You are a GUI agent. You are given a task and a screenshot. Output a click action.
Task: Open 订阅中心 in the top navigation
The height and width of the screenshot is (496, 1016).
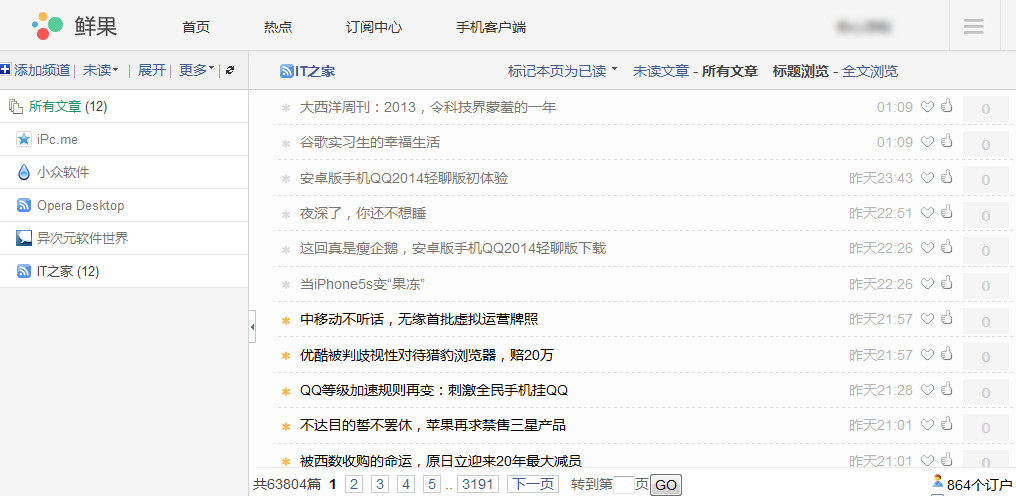pos(374,27)
